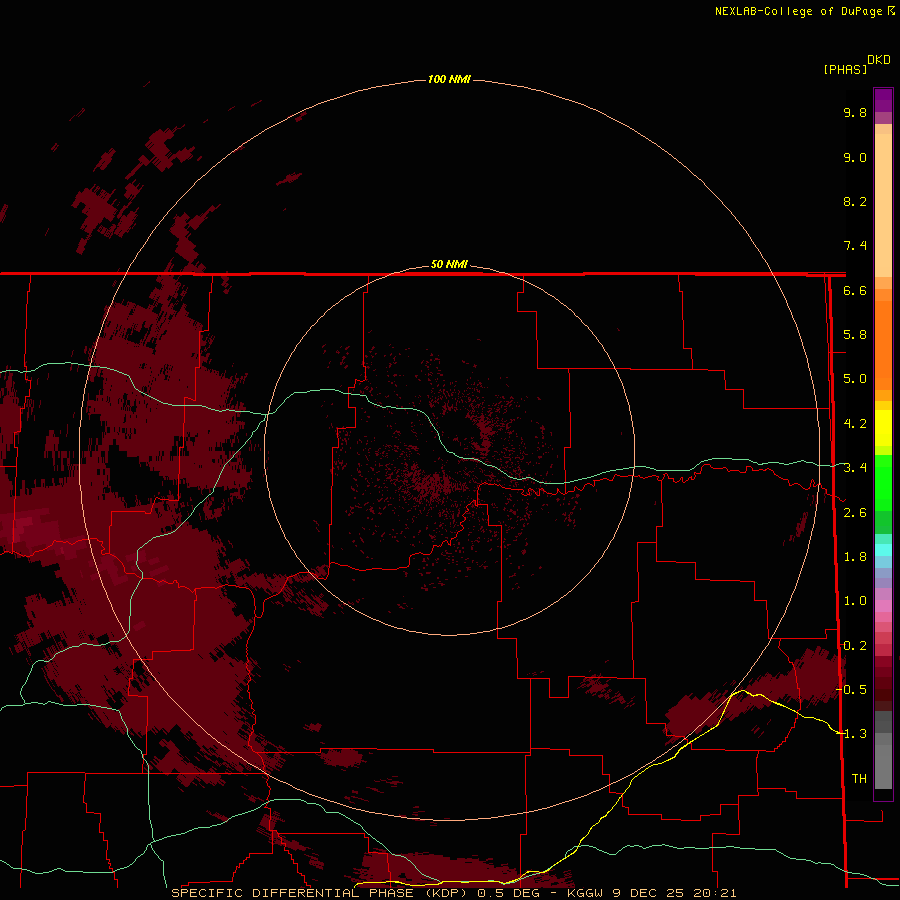This screenshot has height=900, width=900.
Task: Click the 0.2 scale value
Action: tap(855, 646)
